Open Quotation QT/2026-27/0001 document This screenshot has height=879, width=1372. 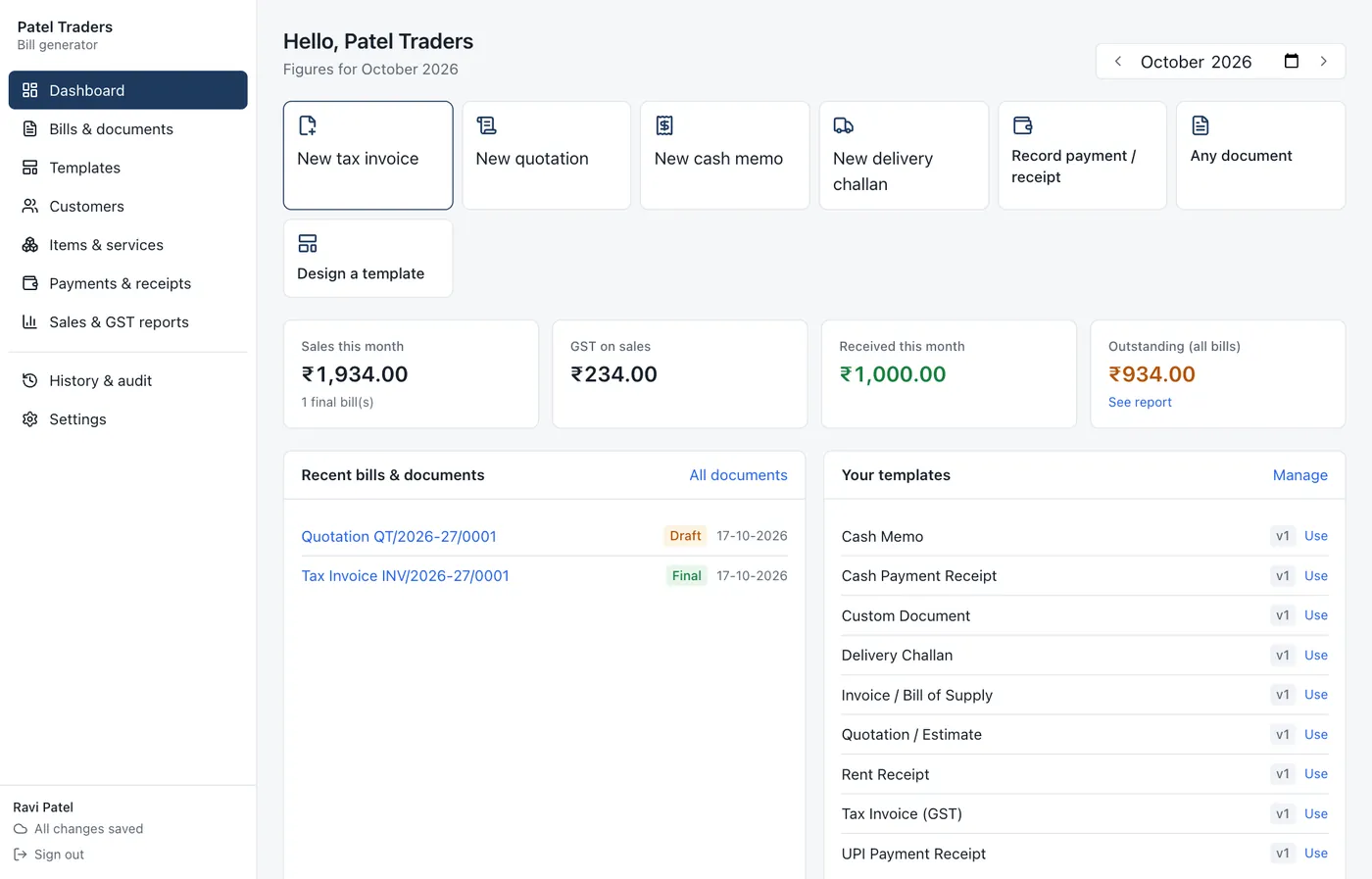(x=399, y=536)
